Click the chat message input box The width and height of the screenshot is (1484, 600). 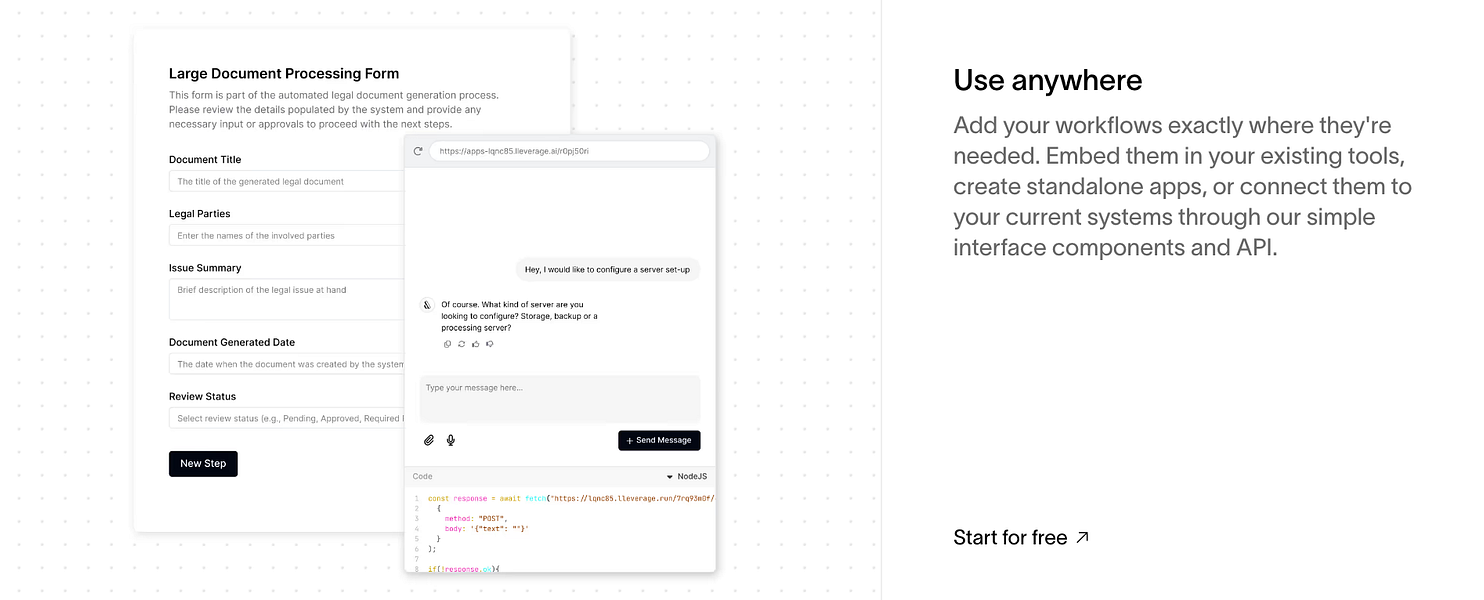(x=560, y=398)
